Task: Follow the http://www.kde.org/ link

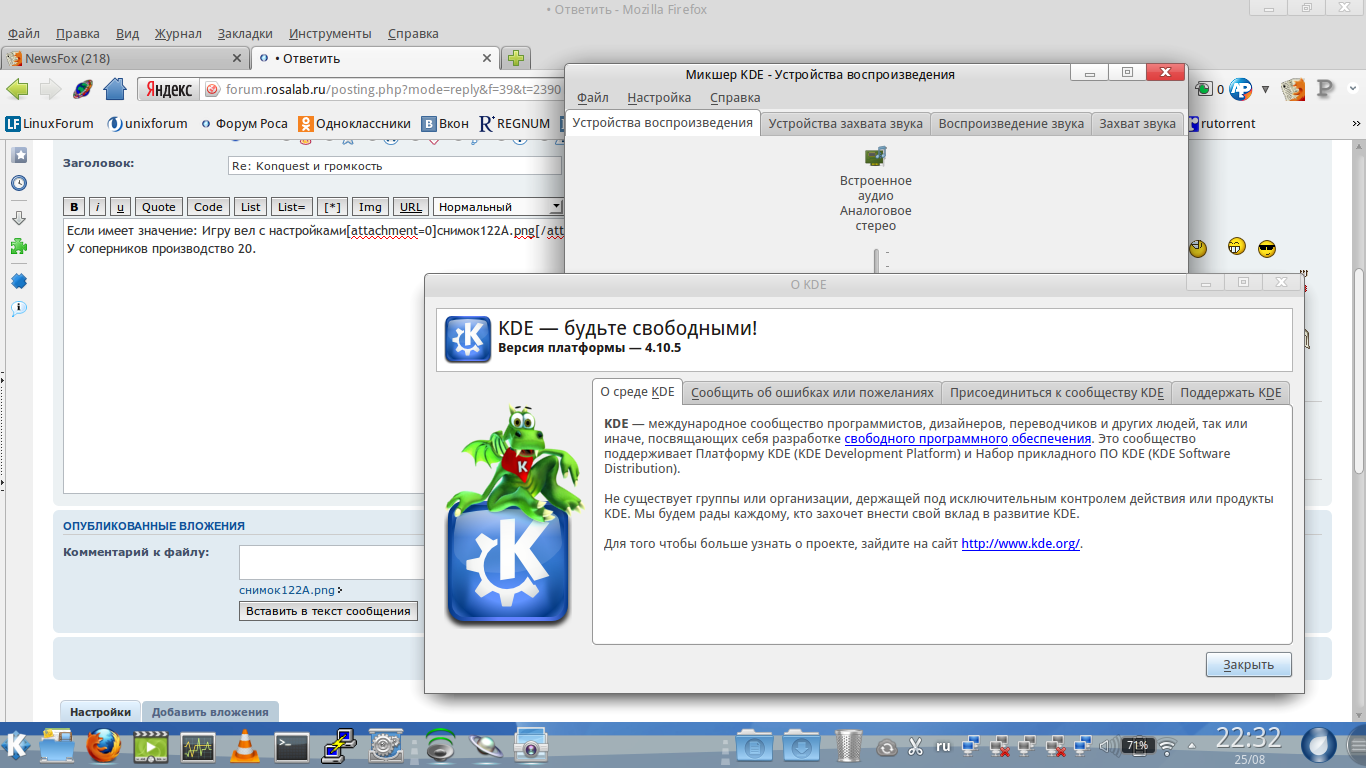Action: pyautogui.click(x=1021, y=544)
